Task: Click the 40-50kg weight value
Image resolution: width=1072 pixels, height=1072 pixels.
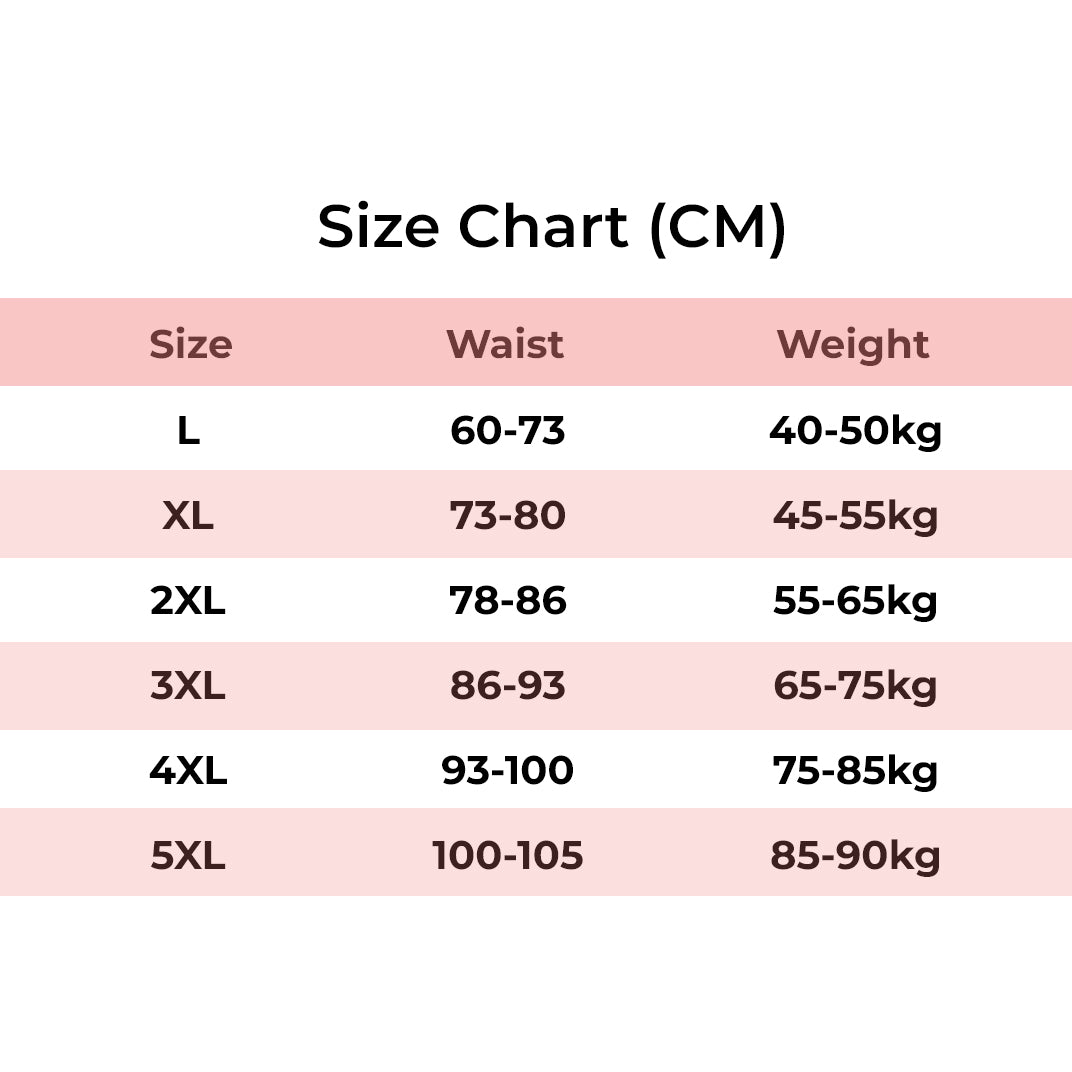Action: pos(855,432)
